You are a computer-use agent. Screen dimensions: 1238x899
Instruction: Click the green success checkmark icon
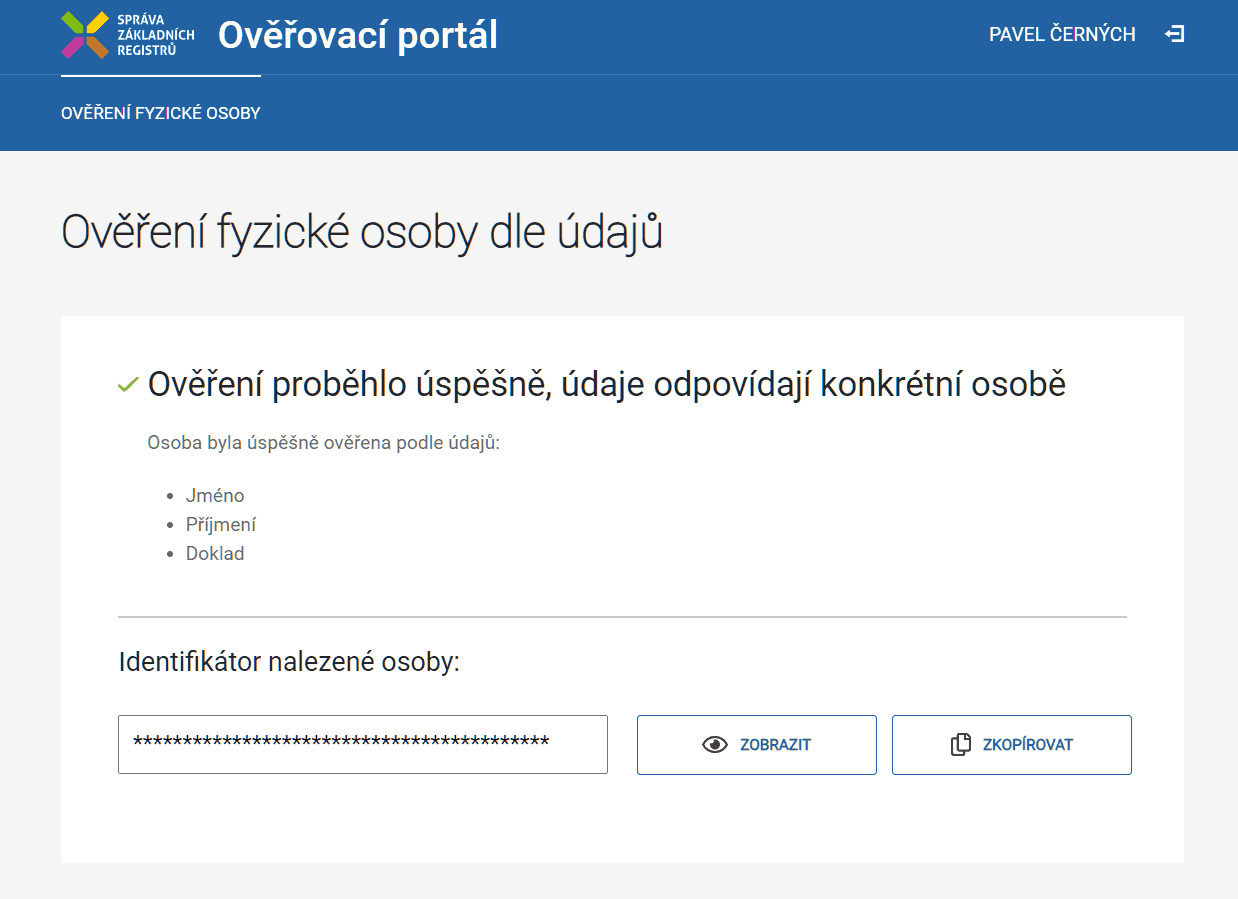(x=128, y=385)
